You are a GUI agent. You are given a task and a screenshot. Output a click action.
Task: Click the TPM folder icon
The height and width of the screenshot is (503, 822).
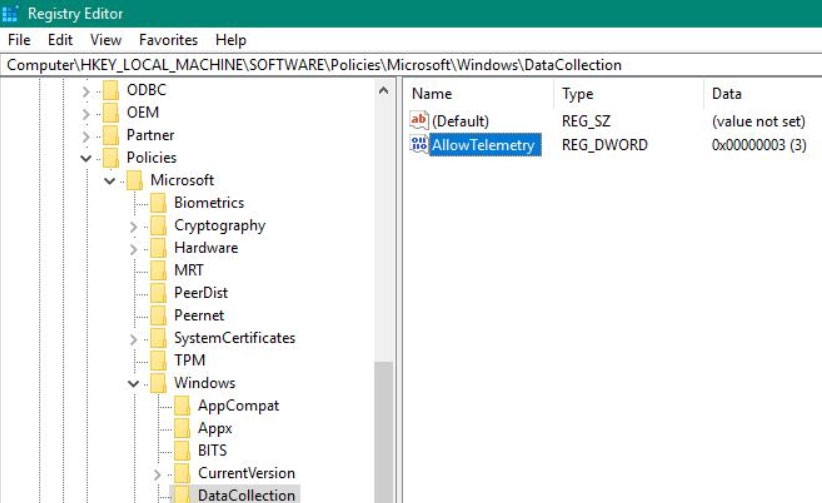coord(158,361)
